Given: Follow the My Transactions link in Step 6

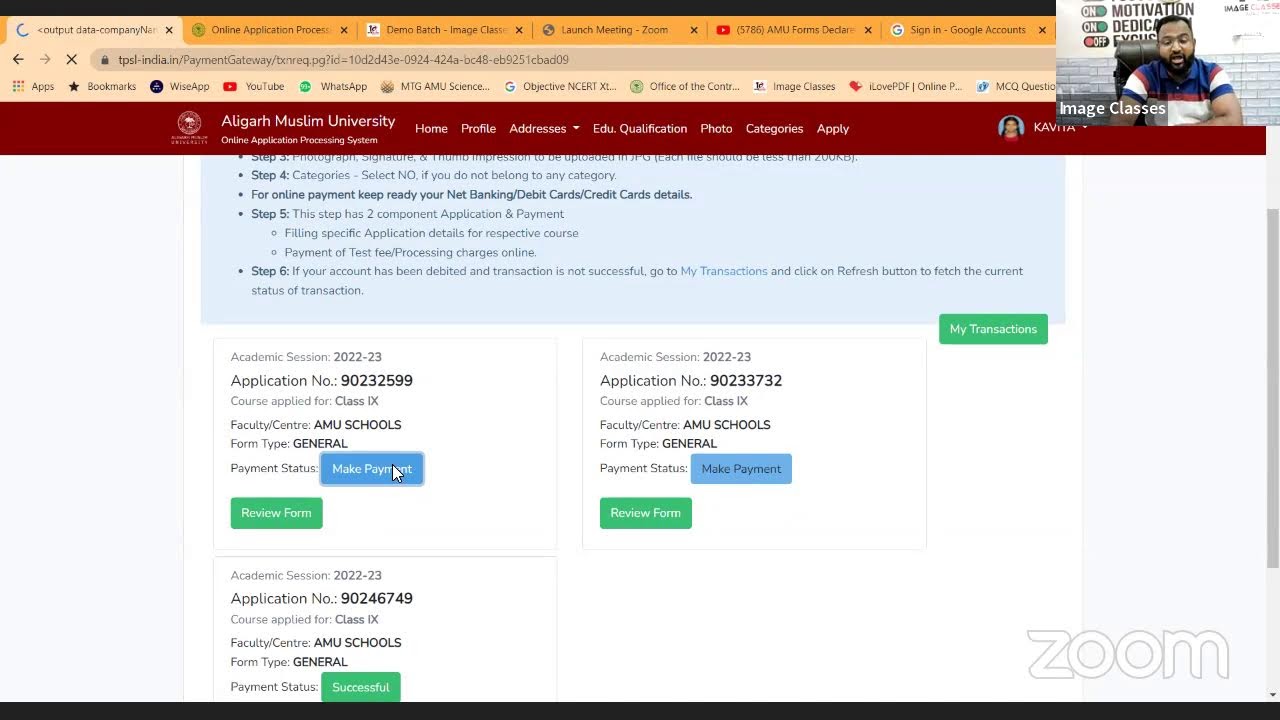Looking at the screenshot, I should [x=724, y=271].
